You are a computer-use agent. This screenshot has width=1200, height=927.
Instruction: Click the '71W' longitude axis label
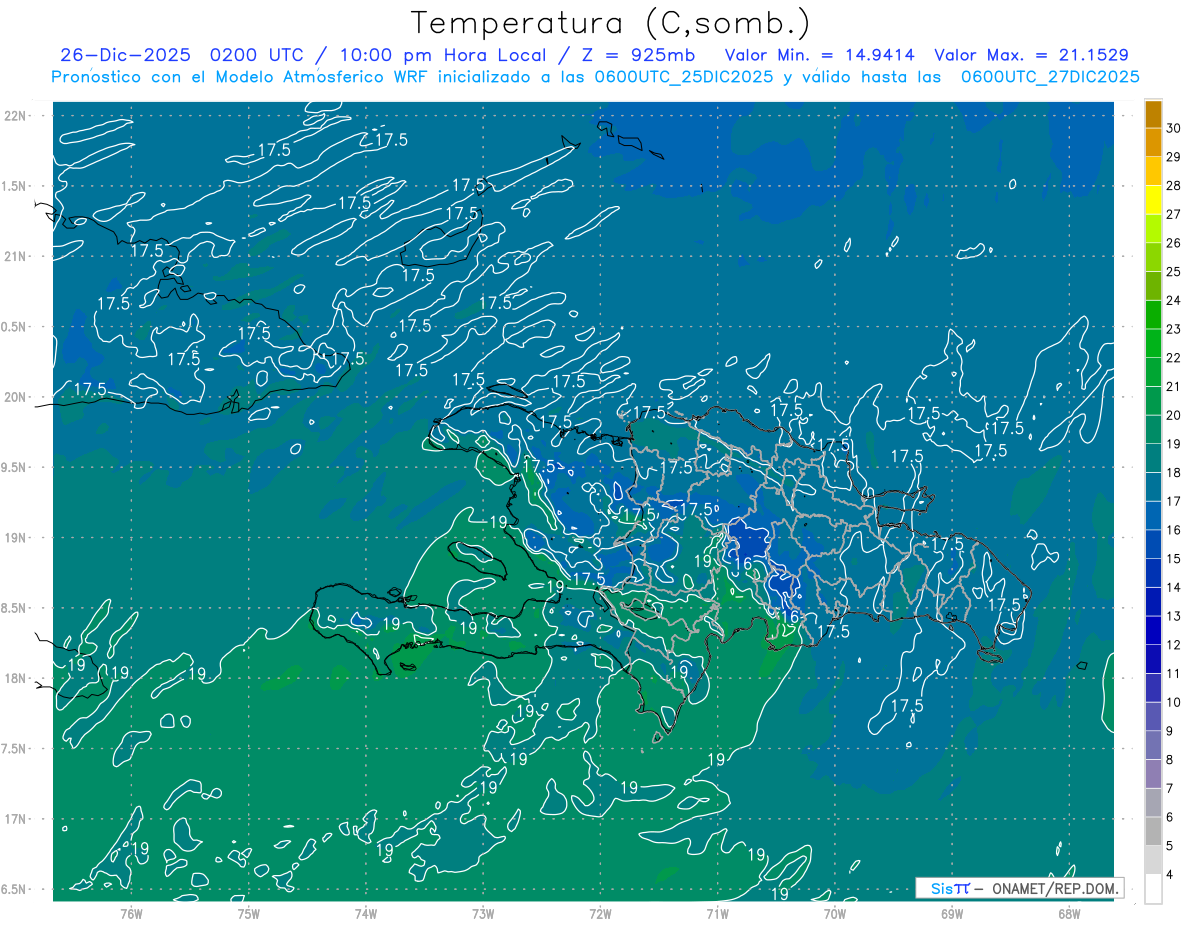pyautogui.click(x=717, y=914)
